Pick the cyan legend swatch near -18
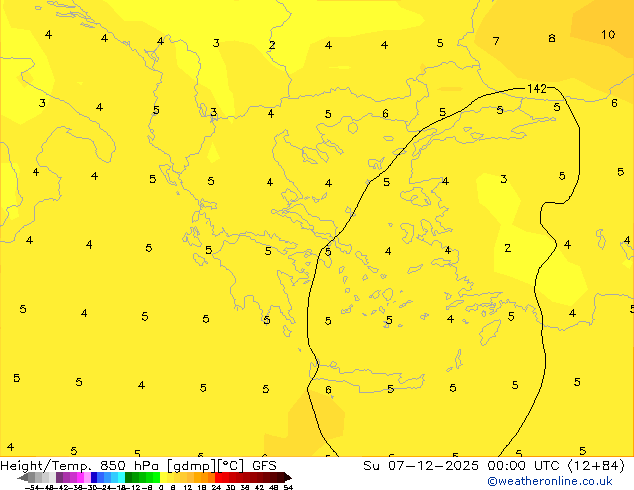The height and width of the screenshot is (490, 634). click(121, 477)
